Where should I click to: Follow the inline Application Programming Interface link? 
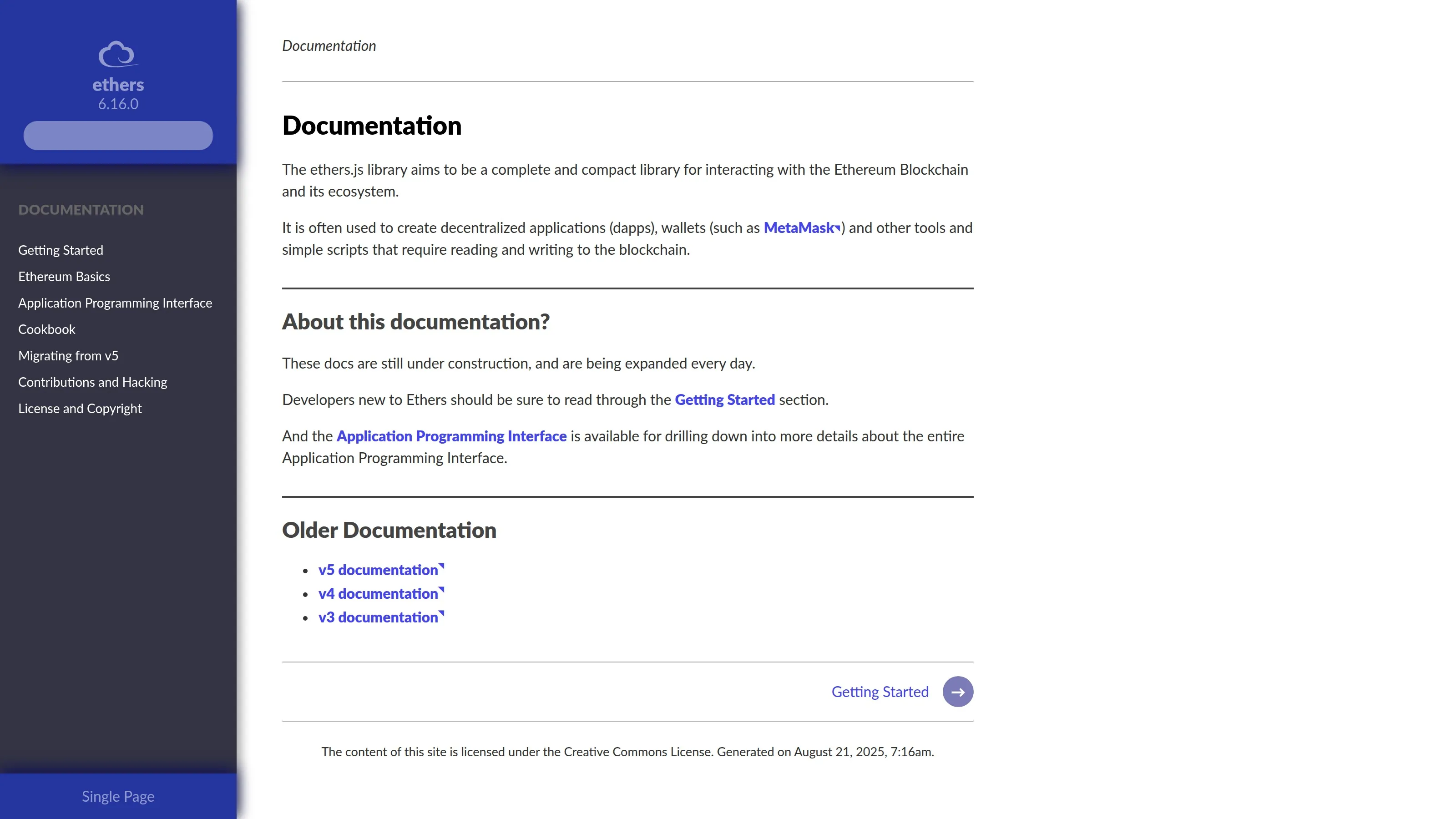click(451, 436)
